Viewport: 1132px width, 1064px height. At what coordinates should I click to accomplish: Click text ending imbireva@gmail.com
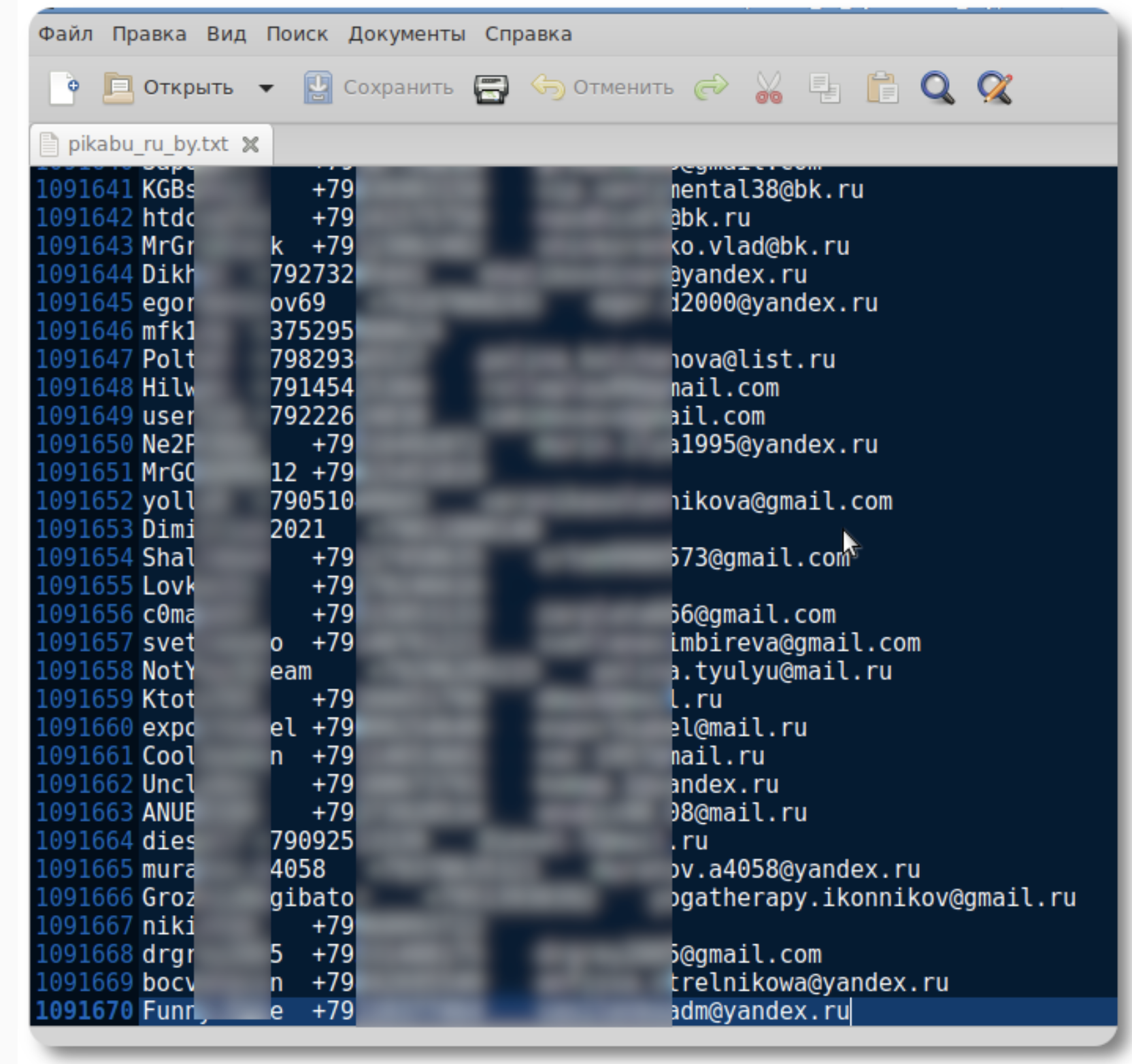tap(797, 643)
